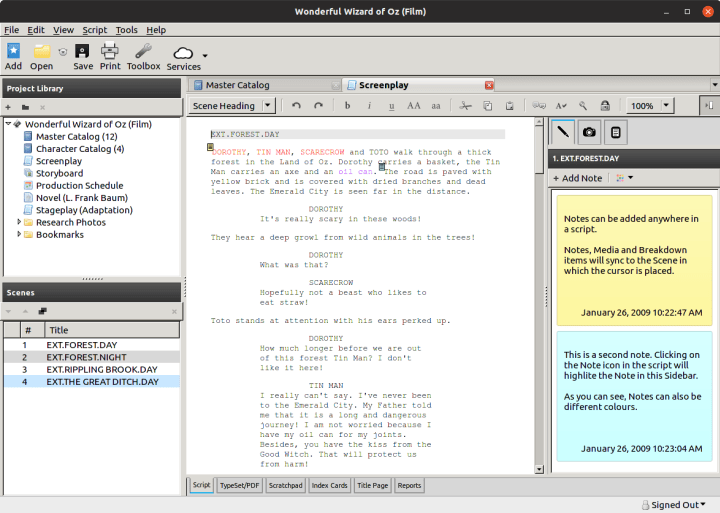
Task: Open find with the binoculars icon
Action: (x=539, y=106)
